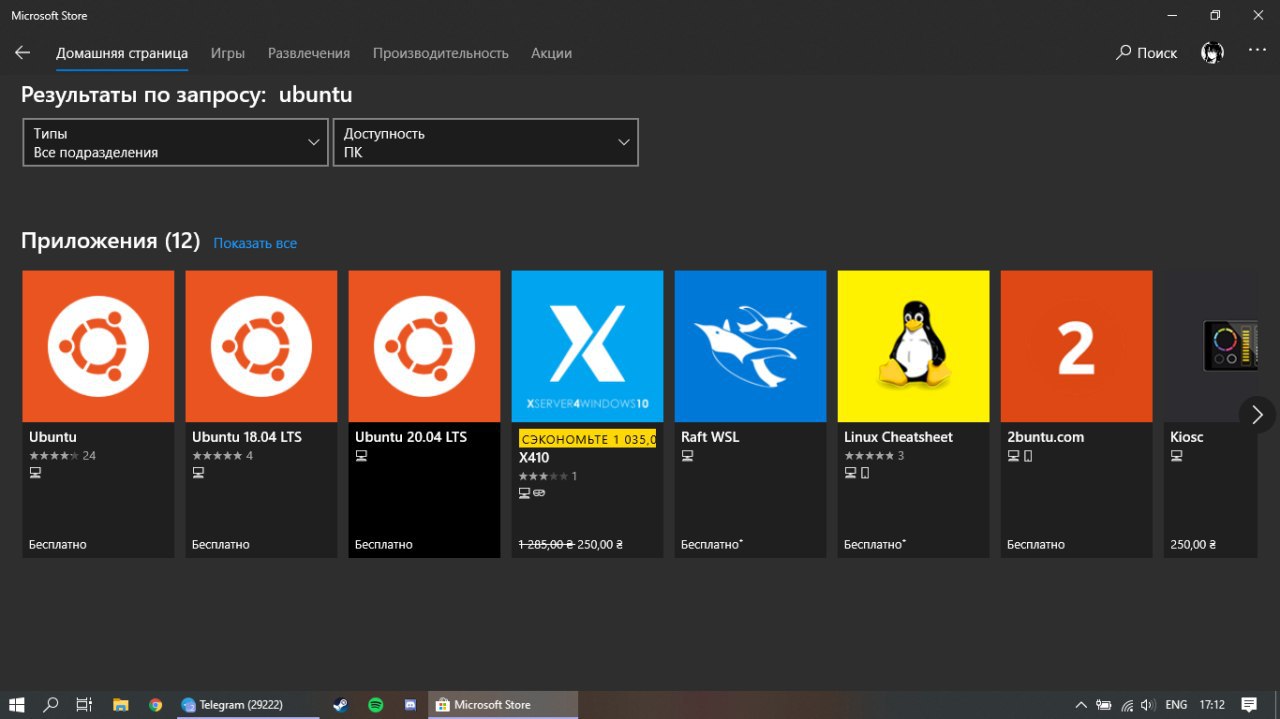Open the Raft WSL dolphins tile
The width and height of the screenshot is (1280, 719).
[750, 346]
